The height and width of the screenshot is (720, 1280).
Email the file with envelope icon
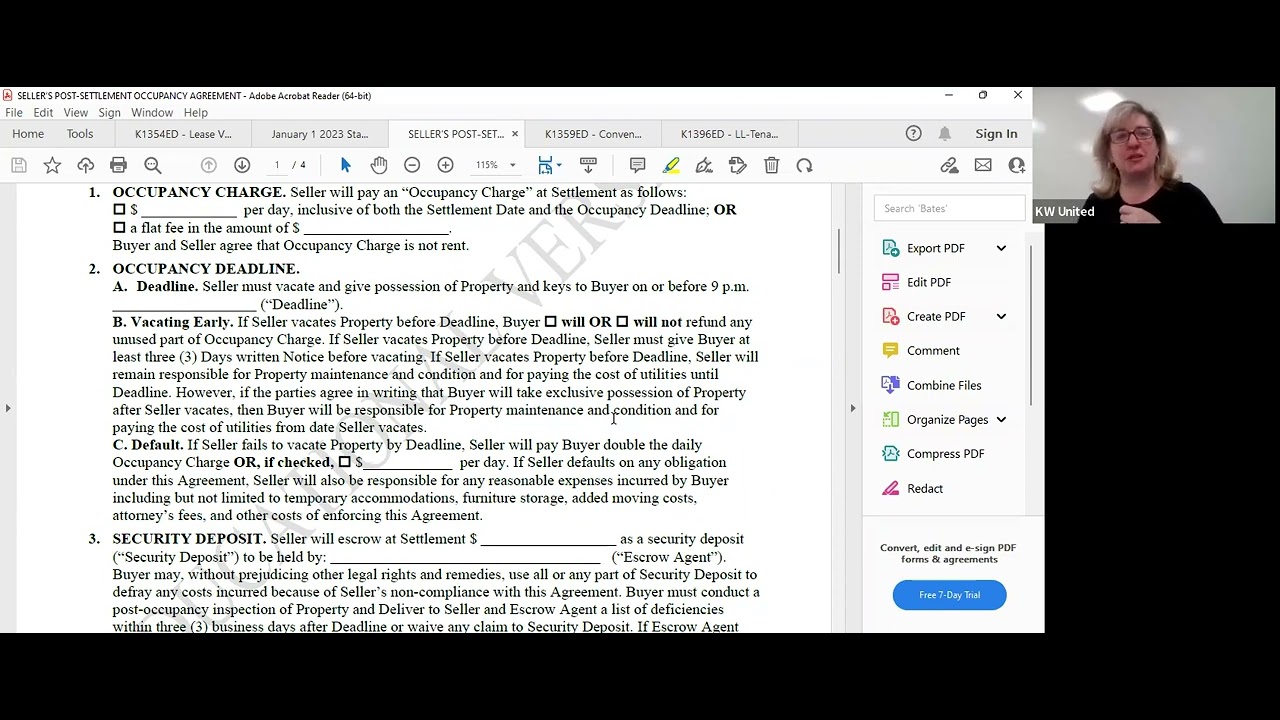pyautogui.click(x=983, y=165)
